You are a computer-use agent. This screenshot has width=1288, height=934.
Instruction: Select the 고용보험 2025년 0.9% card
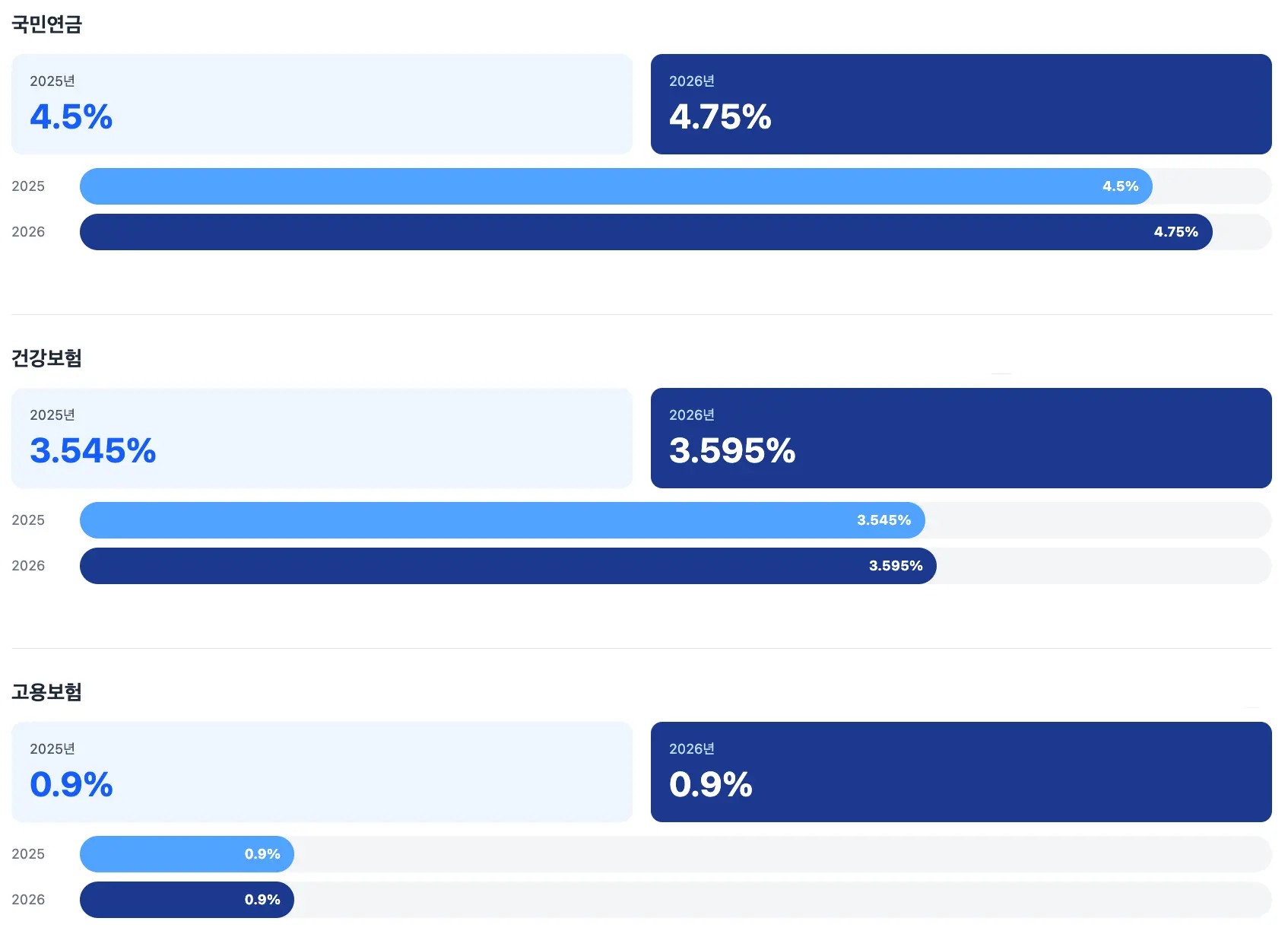(x=322, y=772)
